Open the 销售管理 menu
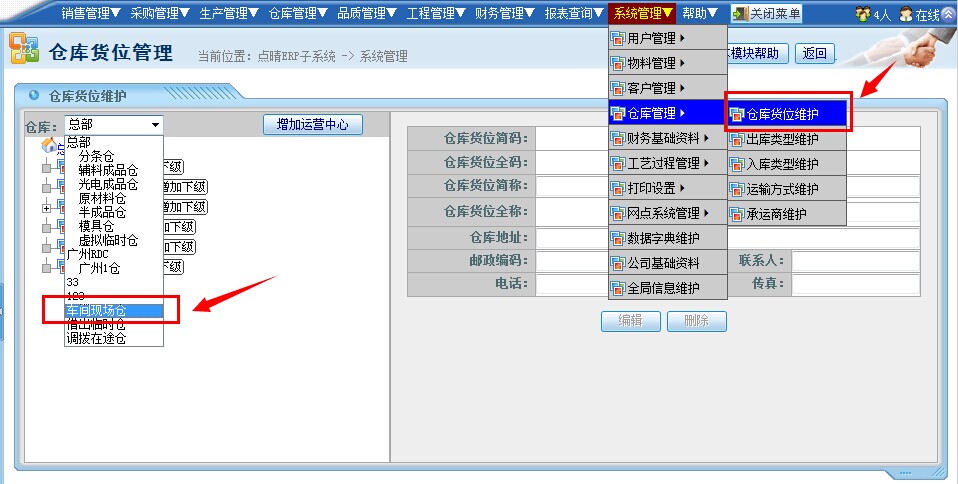958x484 pixels. tap(90, 14)
